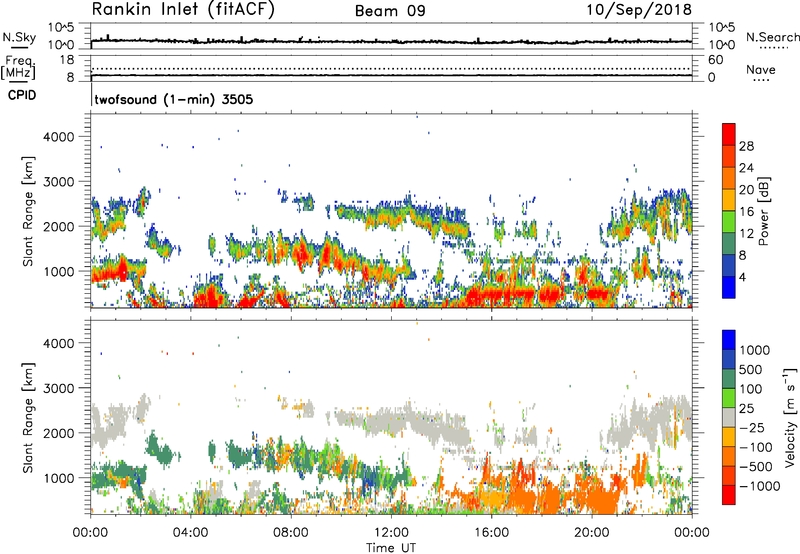
Task: Click the "-500" tick on the velocity color bar
Action: [756, 466]
